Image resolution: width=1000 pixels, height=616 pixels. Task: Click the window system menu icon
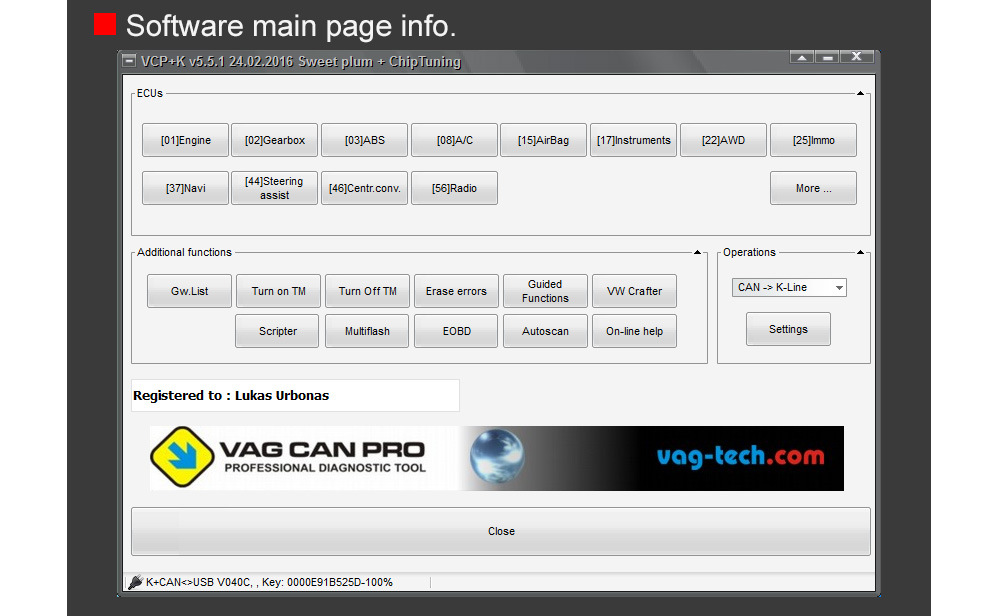(x=129, y=61)
